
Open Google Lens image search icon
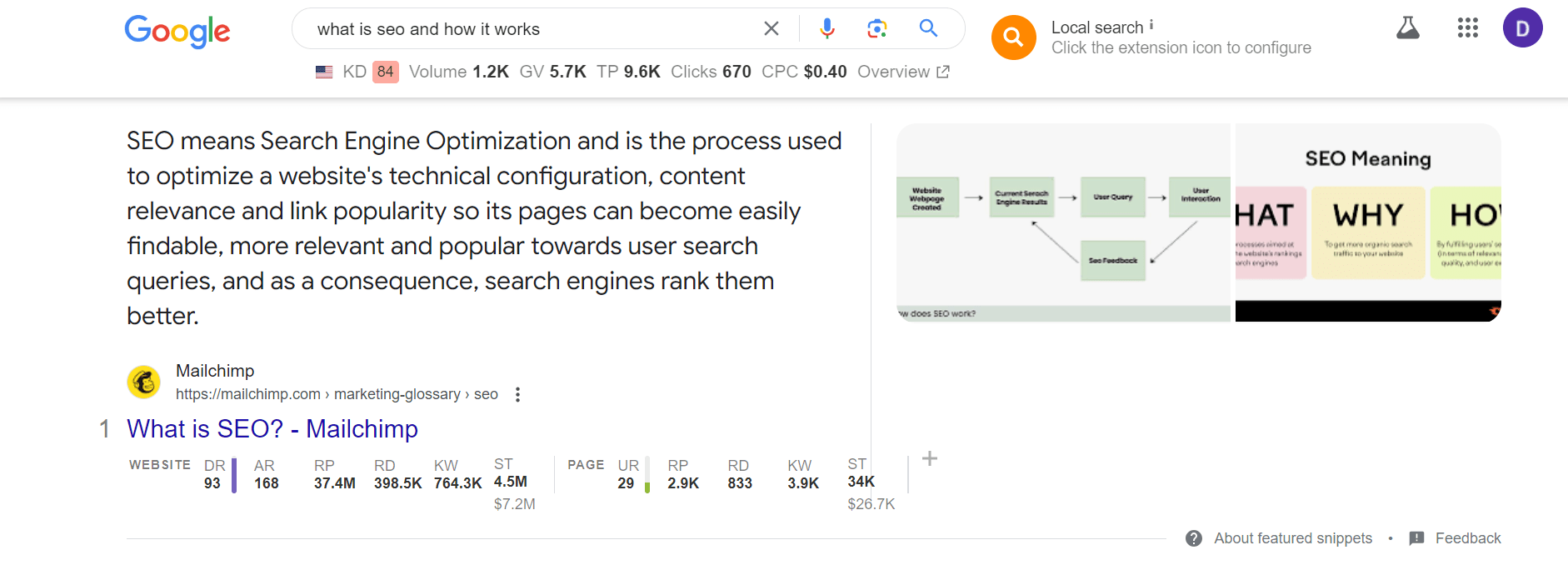[876, 29]
